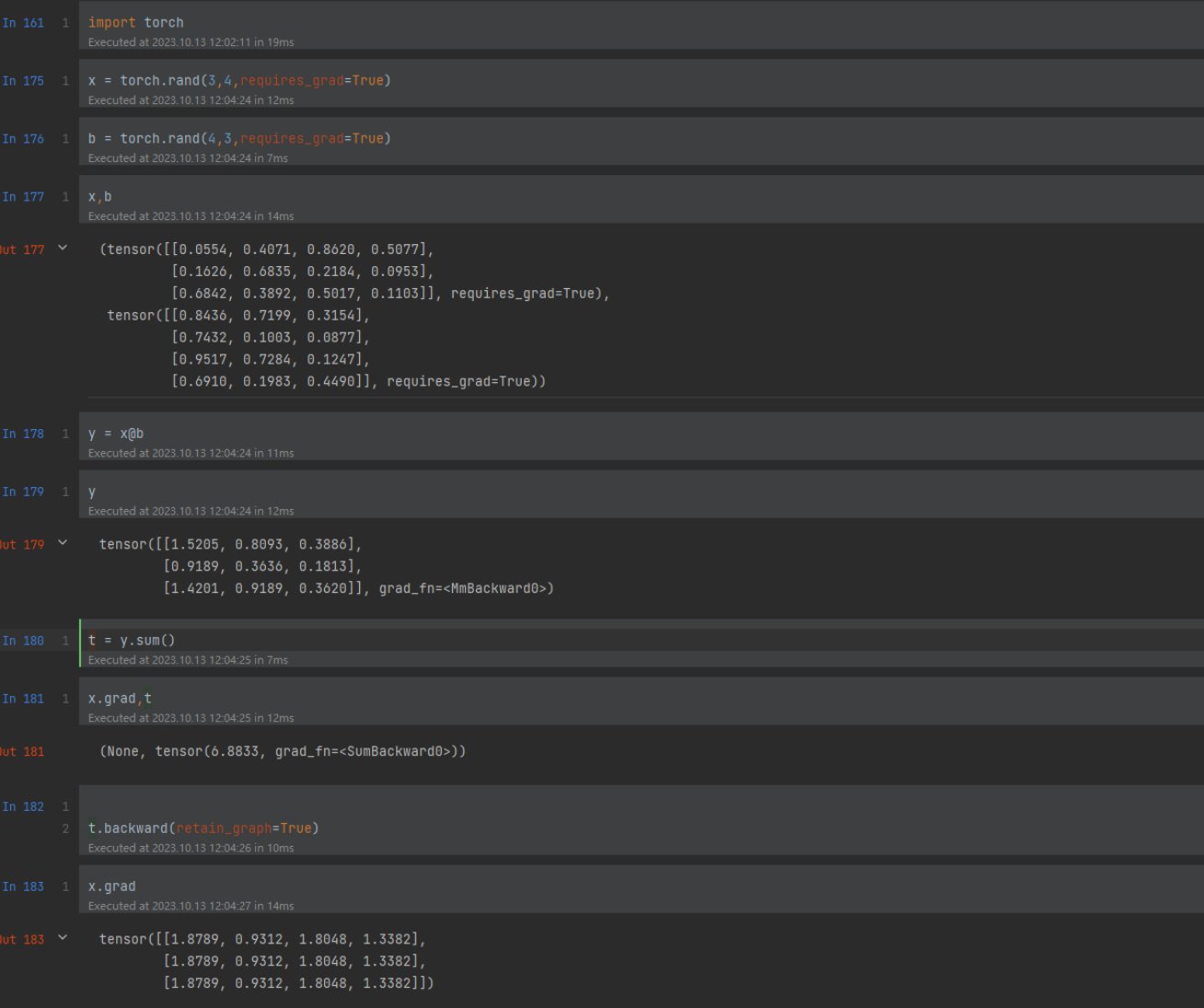Viewport: 1204px width, 1008px height.
Task: Select the 'y = x@b' code cell
Action: pos(641,435)
